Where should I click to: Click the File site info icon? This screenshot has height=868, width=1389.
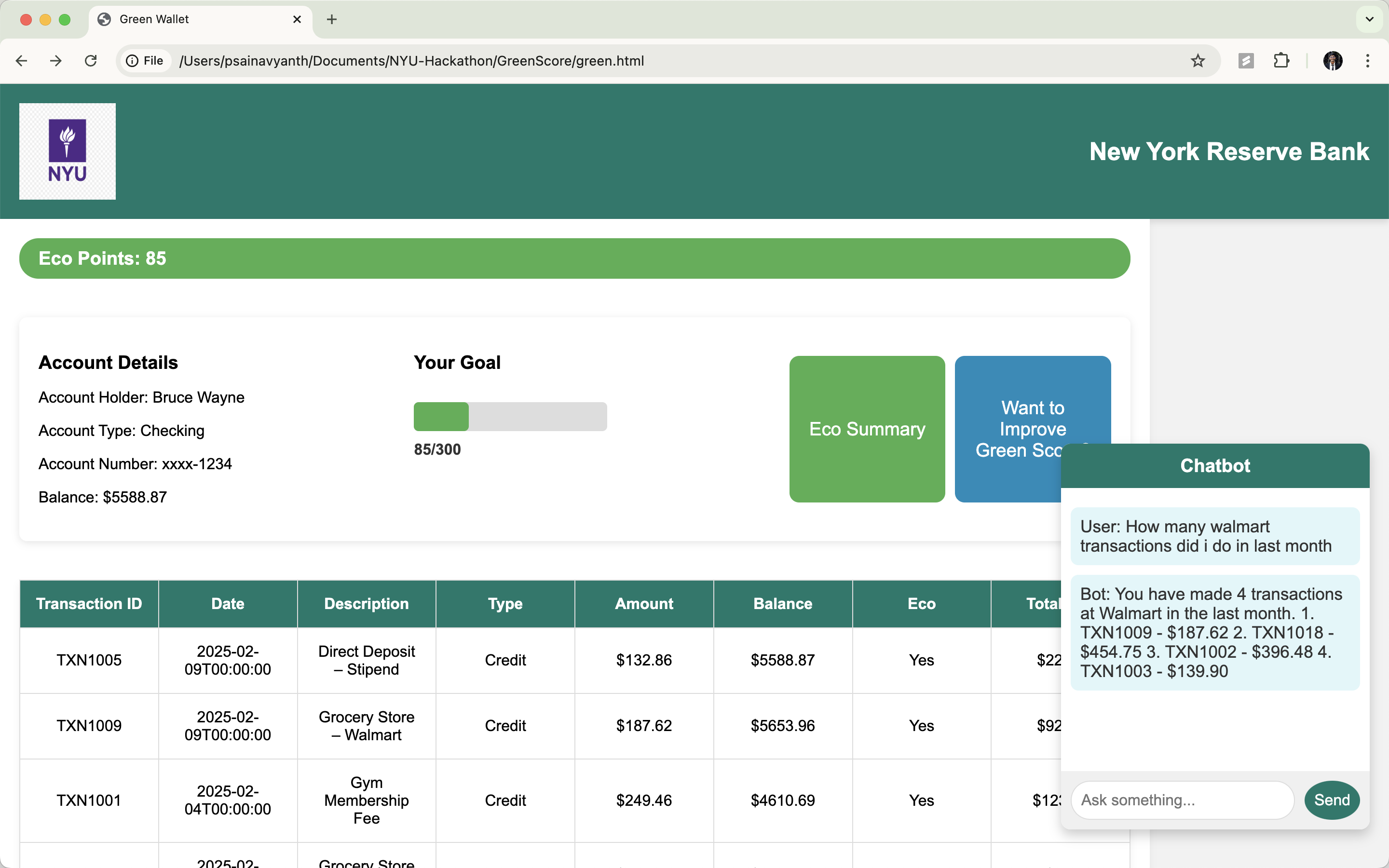[x=145, y=61]
